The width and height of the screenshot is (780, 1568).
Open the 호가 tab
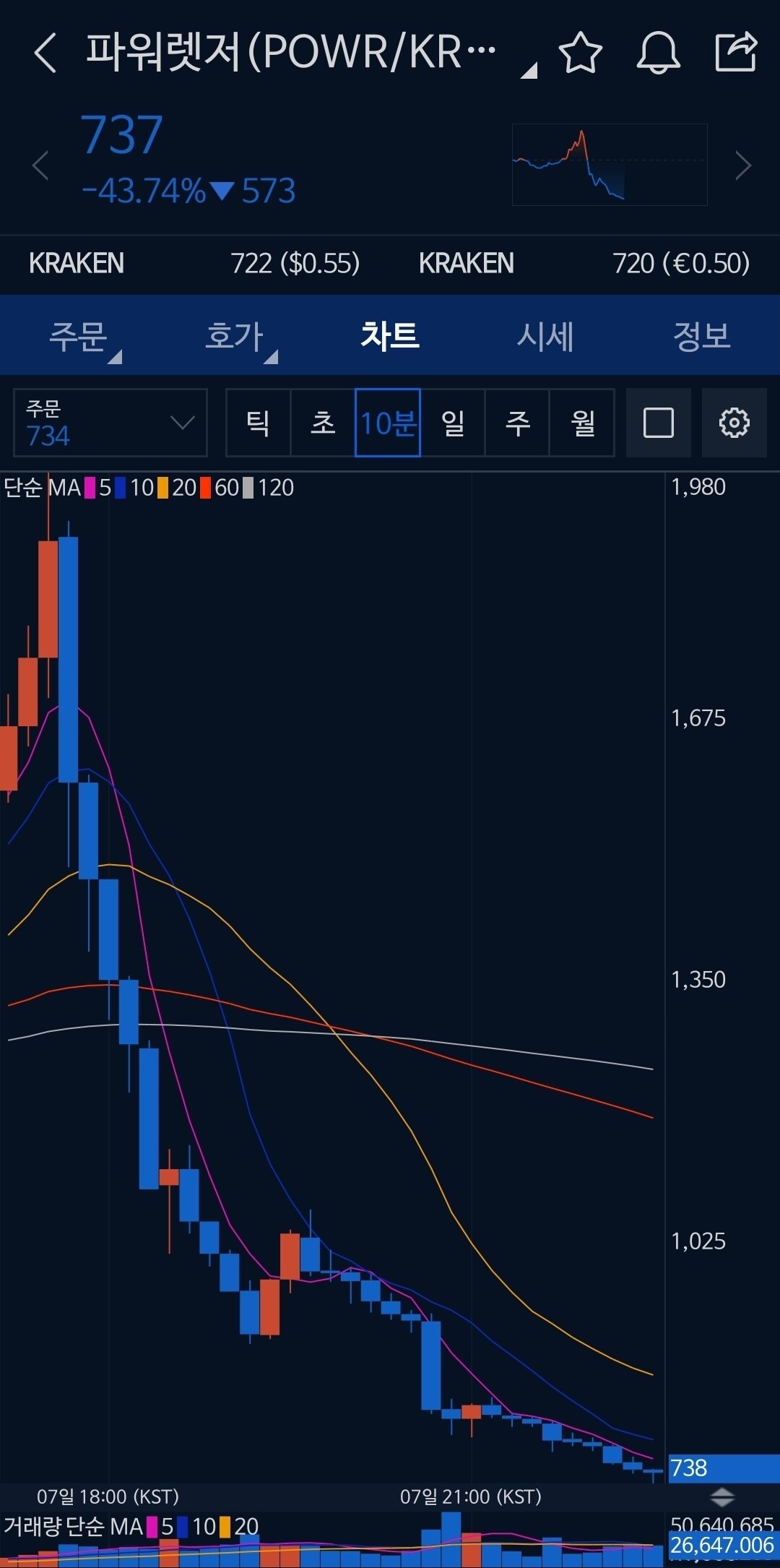[x=235, y=336]
